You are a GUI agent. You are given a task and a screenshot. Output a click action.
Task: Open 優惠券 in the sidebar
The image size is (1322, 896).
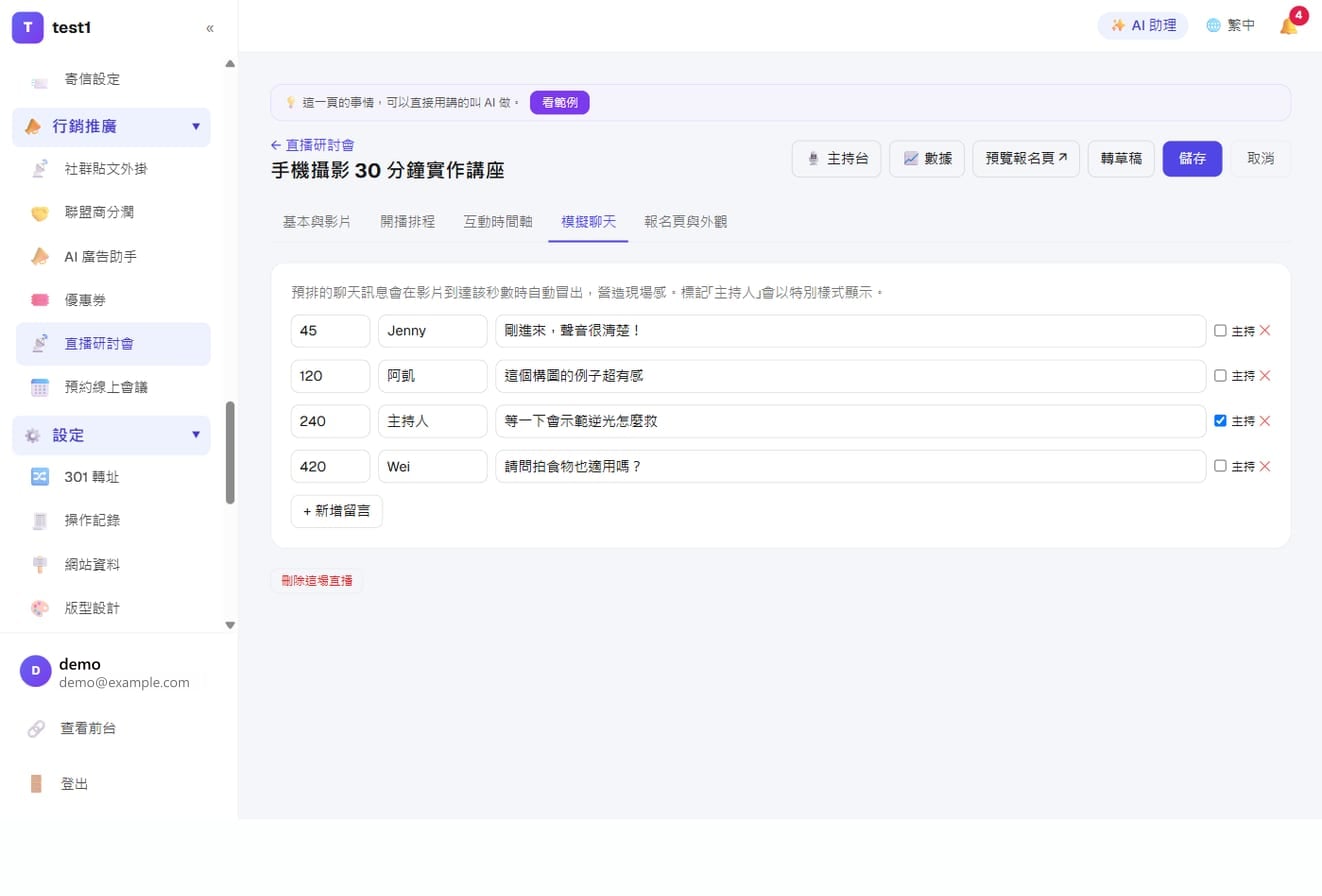coord(113,300)
